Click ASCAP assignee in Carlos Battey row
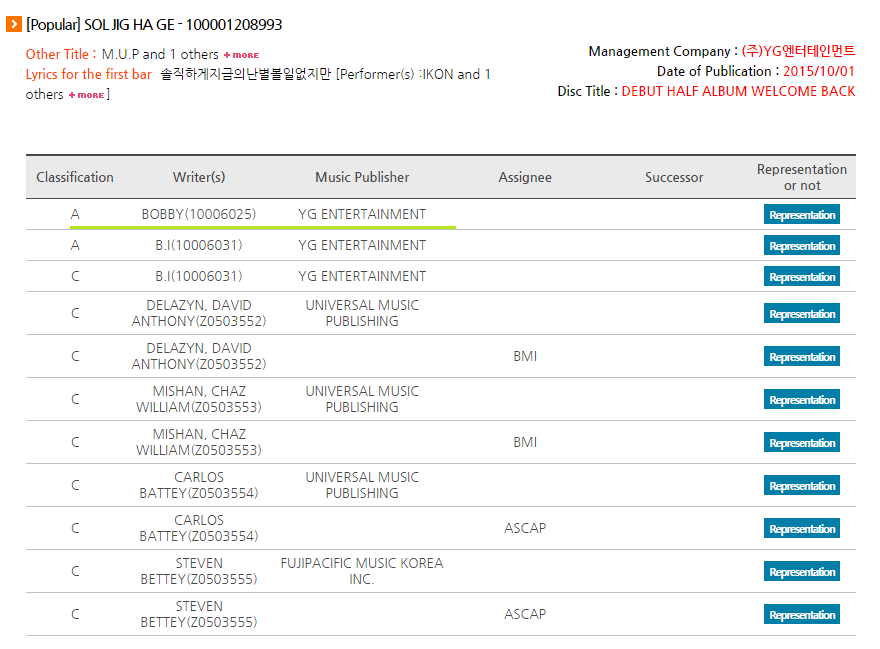Screen dimensions: 880x649 click(525, 528)
